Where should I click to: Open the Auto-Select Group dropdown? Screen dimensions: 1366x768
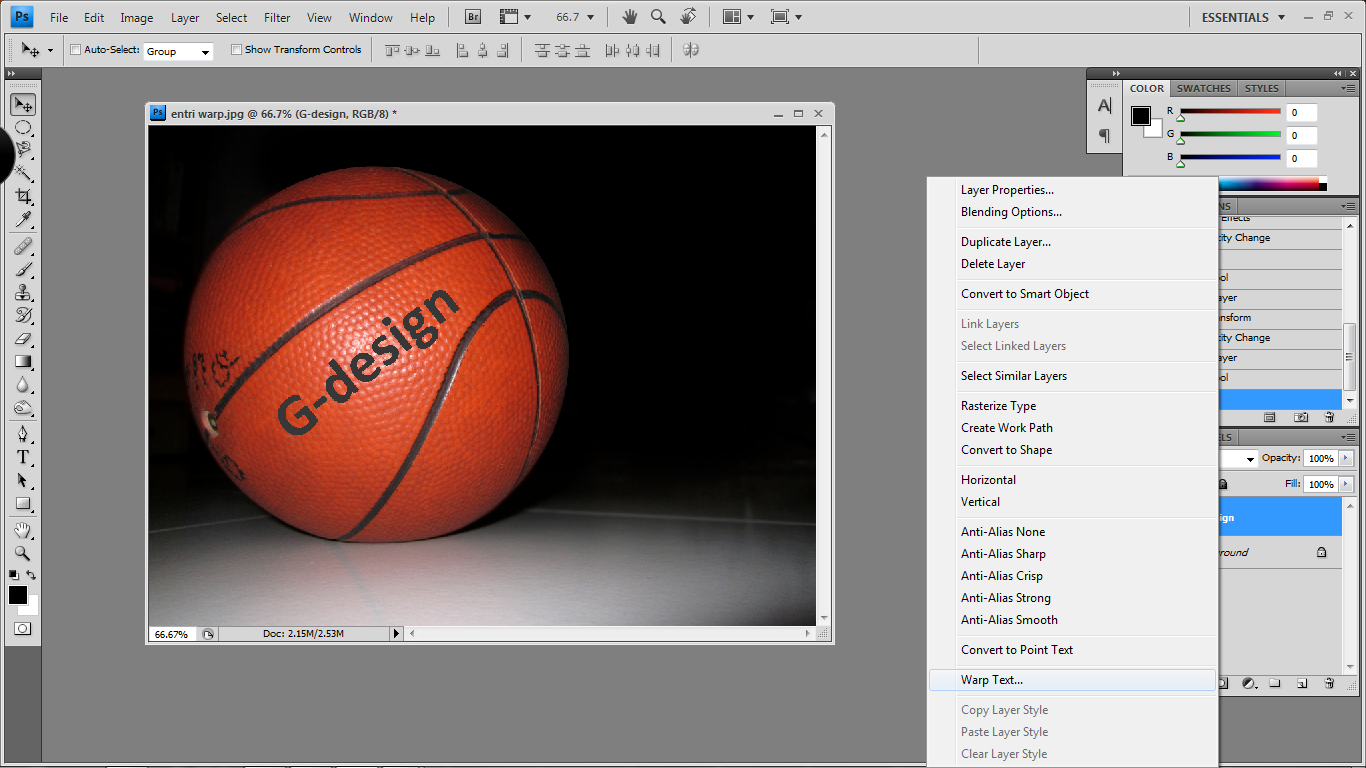point(179,51)
